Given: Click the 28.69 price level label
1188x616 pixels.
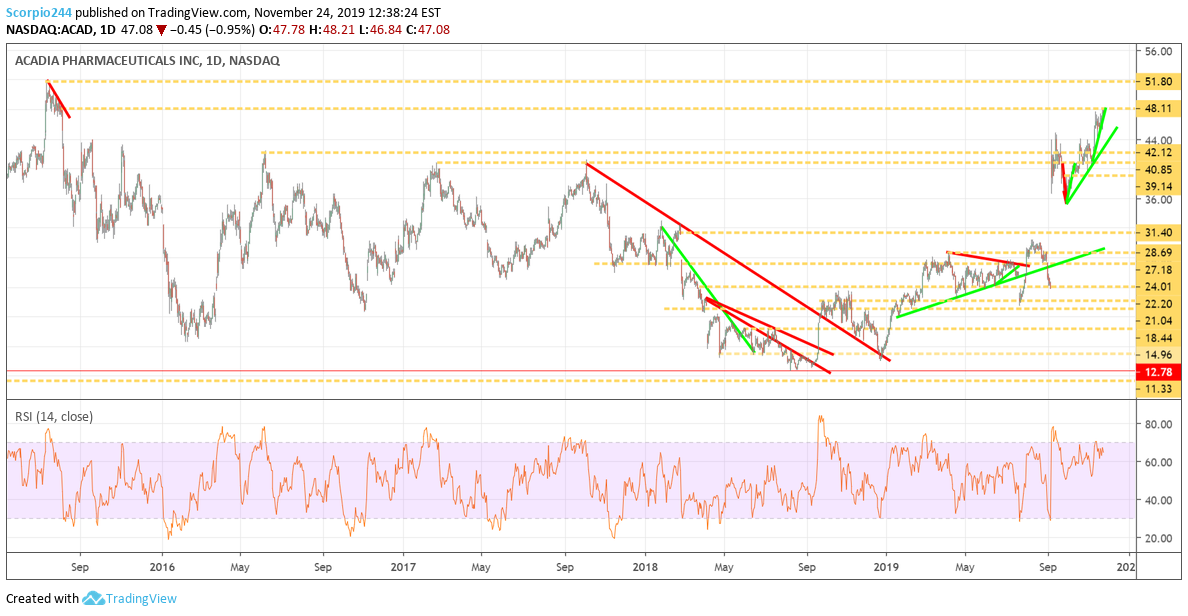Looking at the screenshot, I should (1158, 252).
